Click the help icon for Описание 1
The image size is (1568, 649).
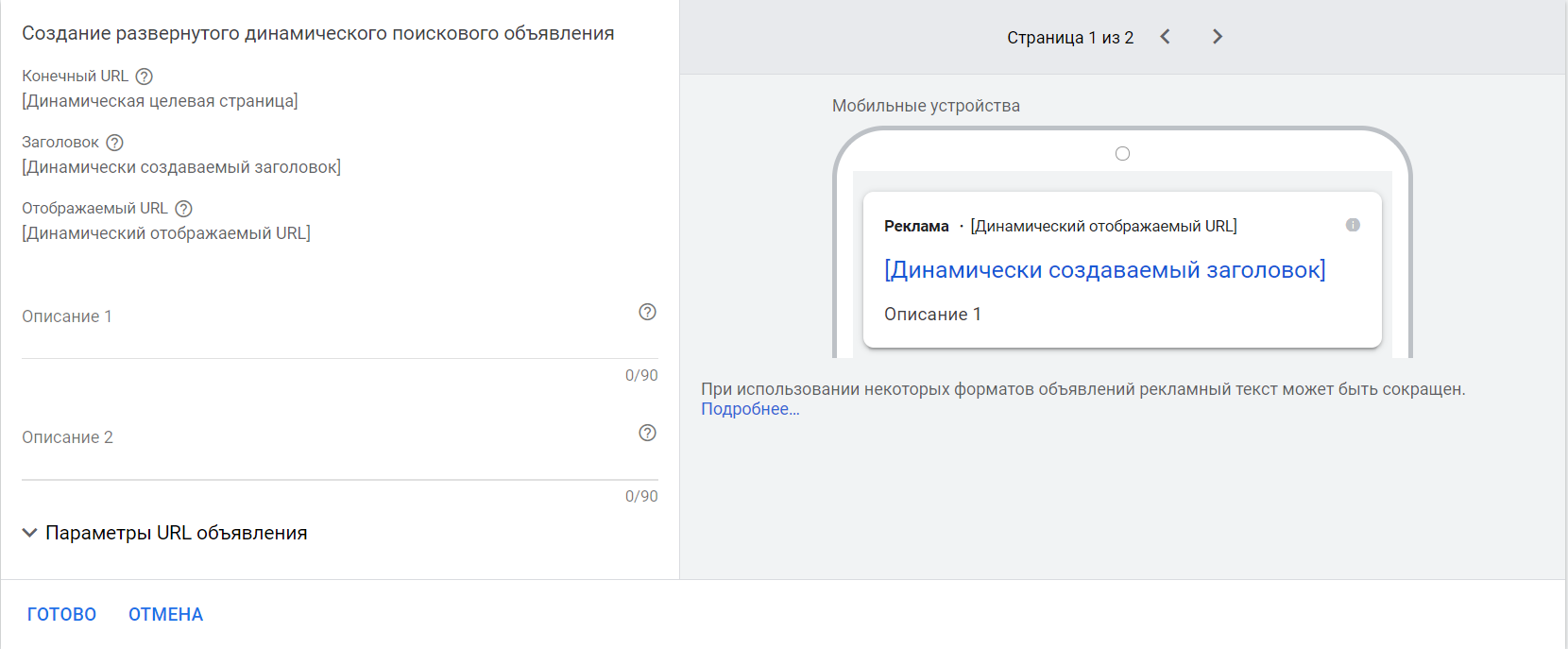click(x=647, y=312)
